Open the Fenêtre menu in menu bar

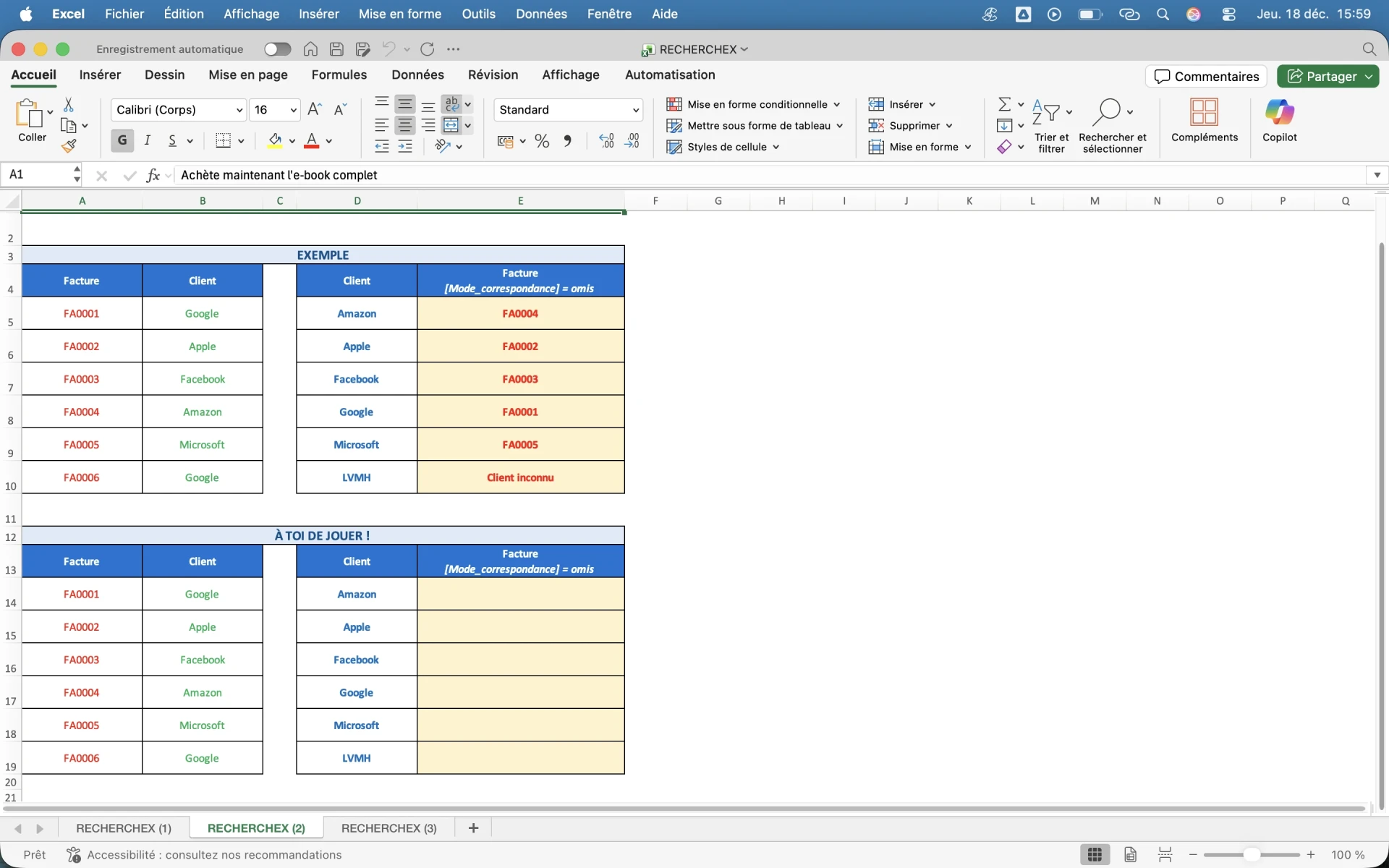click(609, 14)
